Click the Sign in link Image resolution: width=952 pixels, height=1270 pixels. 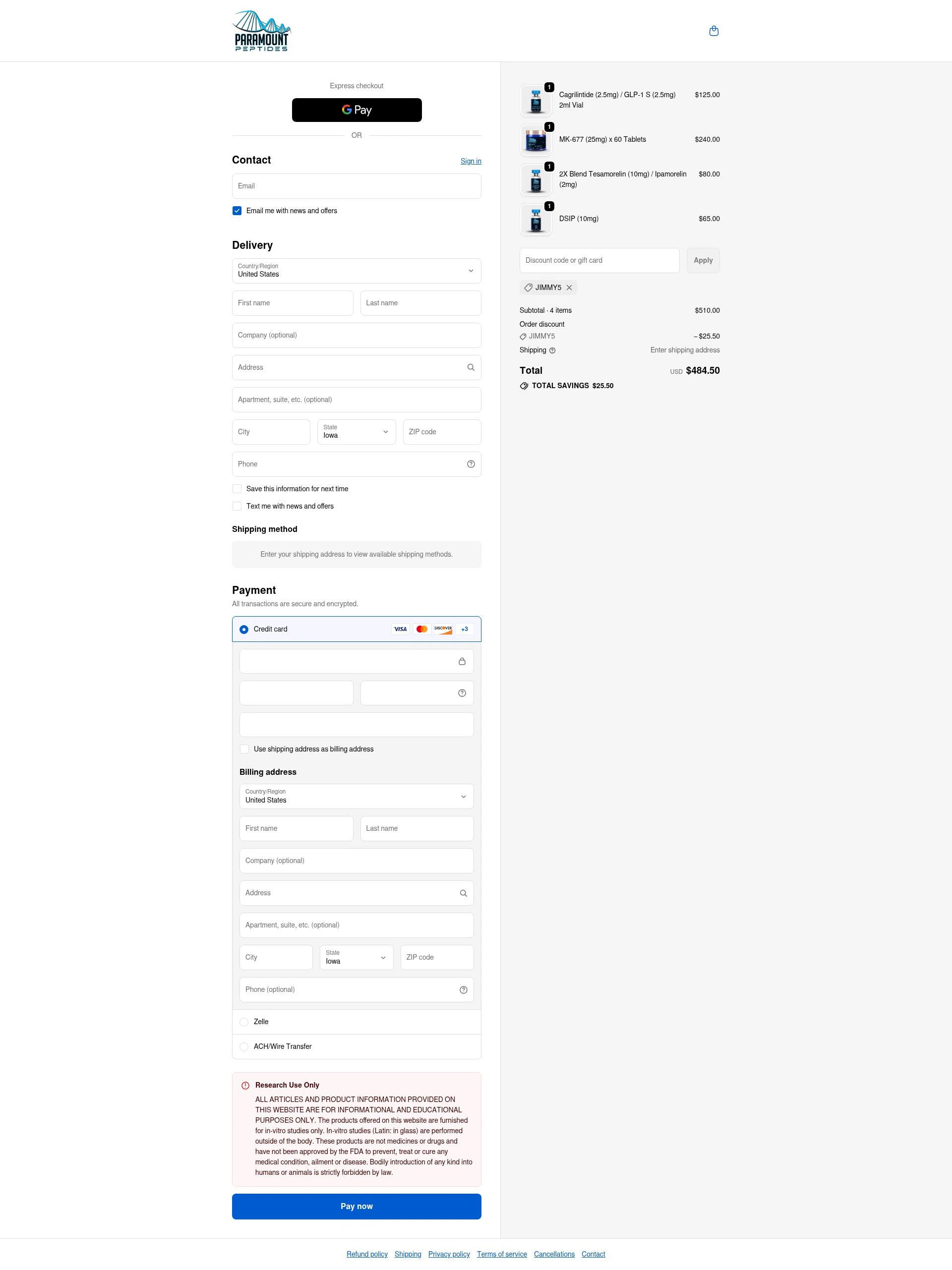point(470,161)
